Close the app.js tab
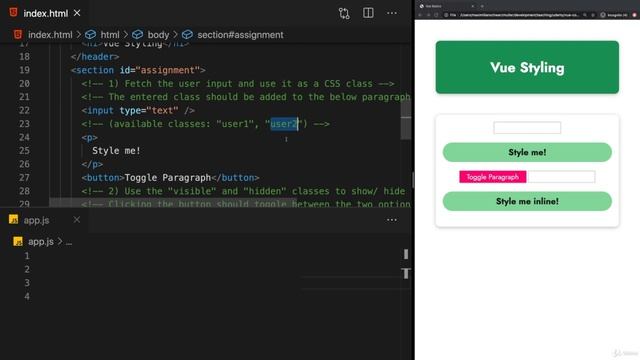This screenshot has width=640, height=360. [x=77, y=220]
